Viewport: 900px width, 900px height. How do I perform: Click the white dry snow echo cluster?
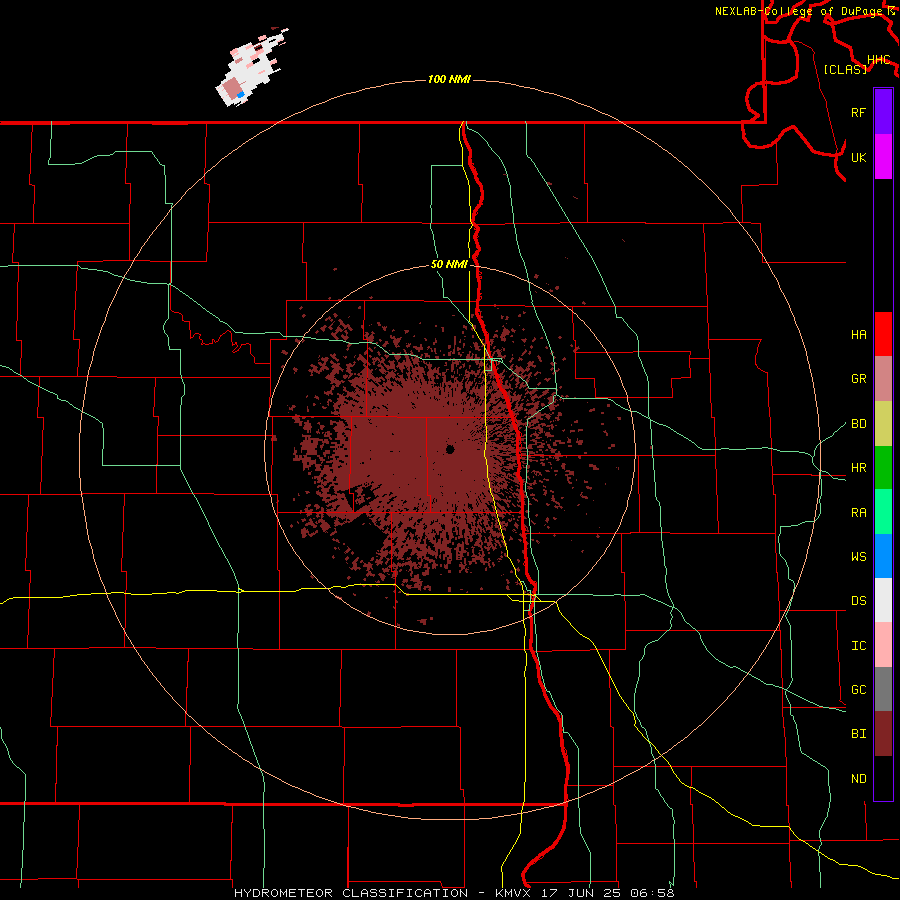pyautogui.click(x=251, y=68)
